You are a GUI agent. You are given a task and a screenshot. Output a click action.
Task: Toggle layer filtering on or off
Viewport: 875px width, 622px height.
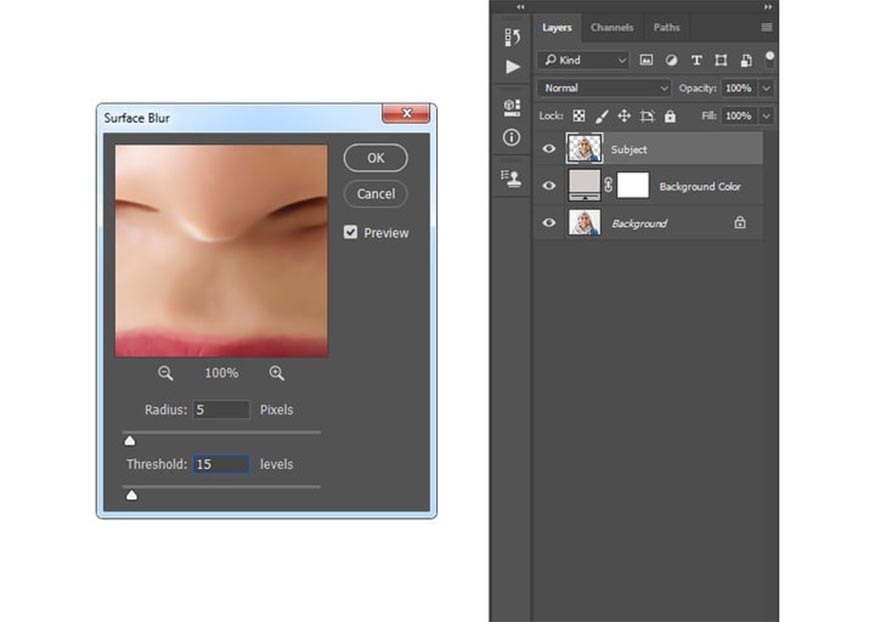click(x=770, y=59)
